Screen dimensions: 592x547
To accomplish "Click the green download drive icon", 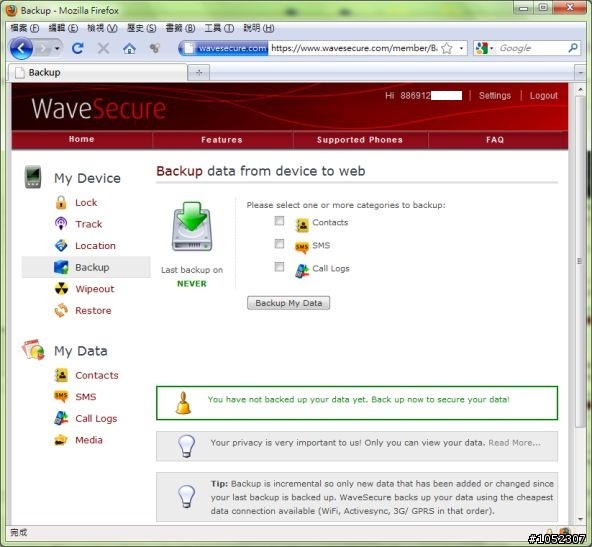I will [192, 227].
